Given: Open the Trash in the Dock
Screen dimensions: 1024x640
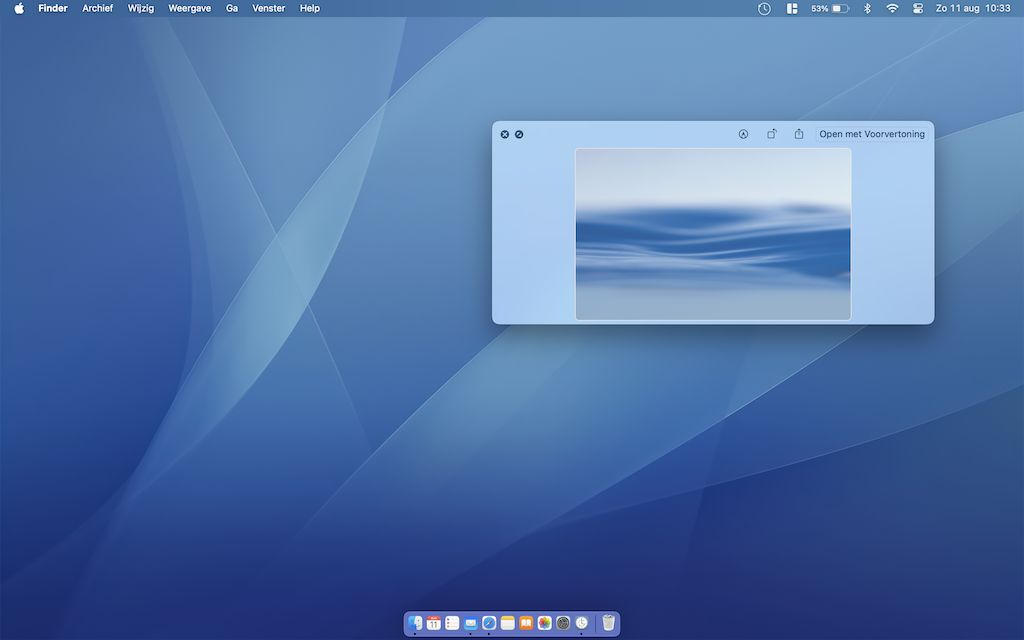Looking at the screenshot, I should (609, 623).
